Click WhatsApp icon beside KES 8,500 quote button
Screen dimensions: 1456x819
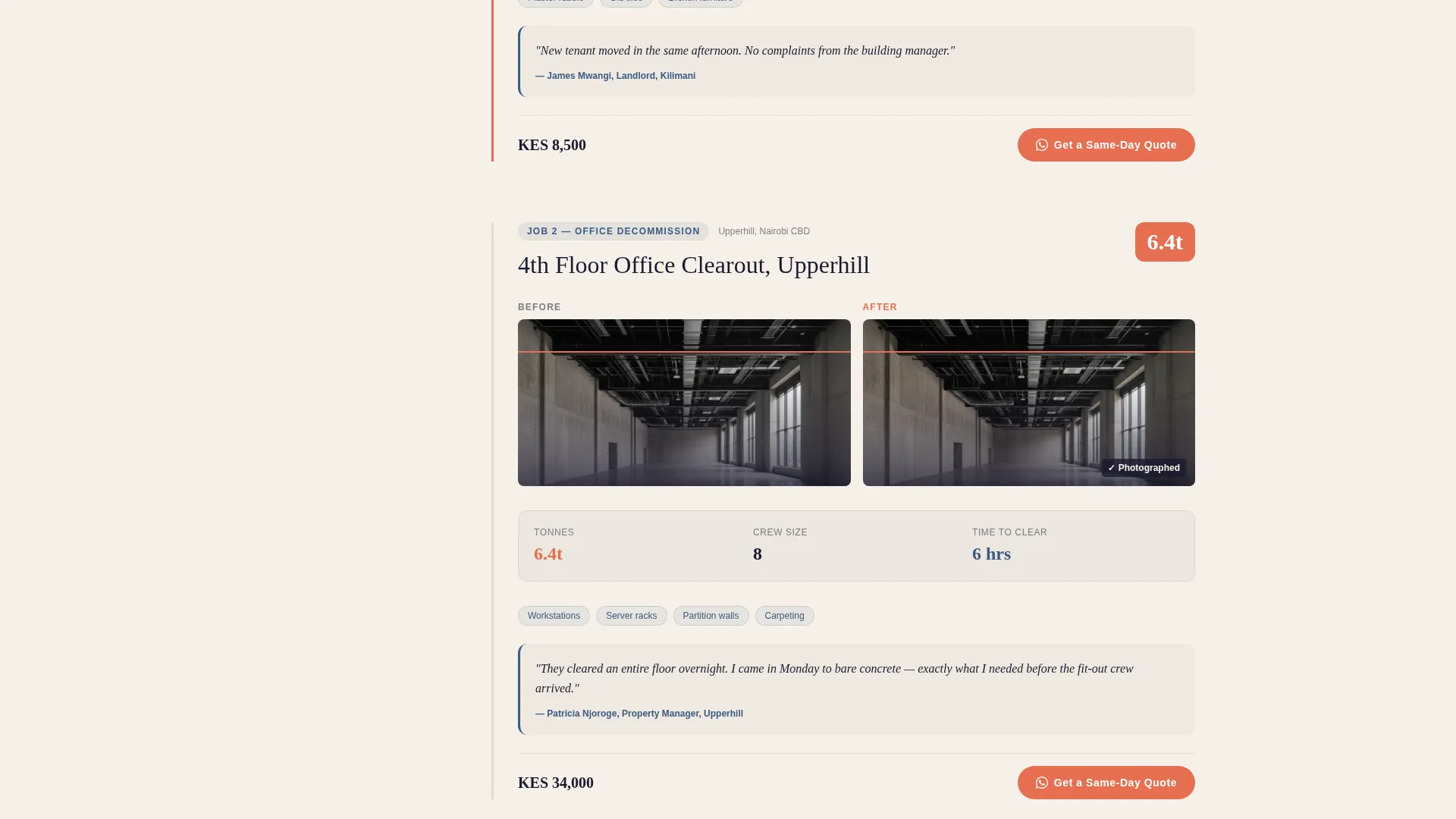tap(1042, 145)
